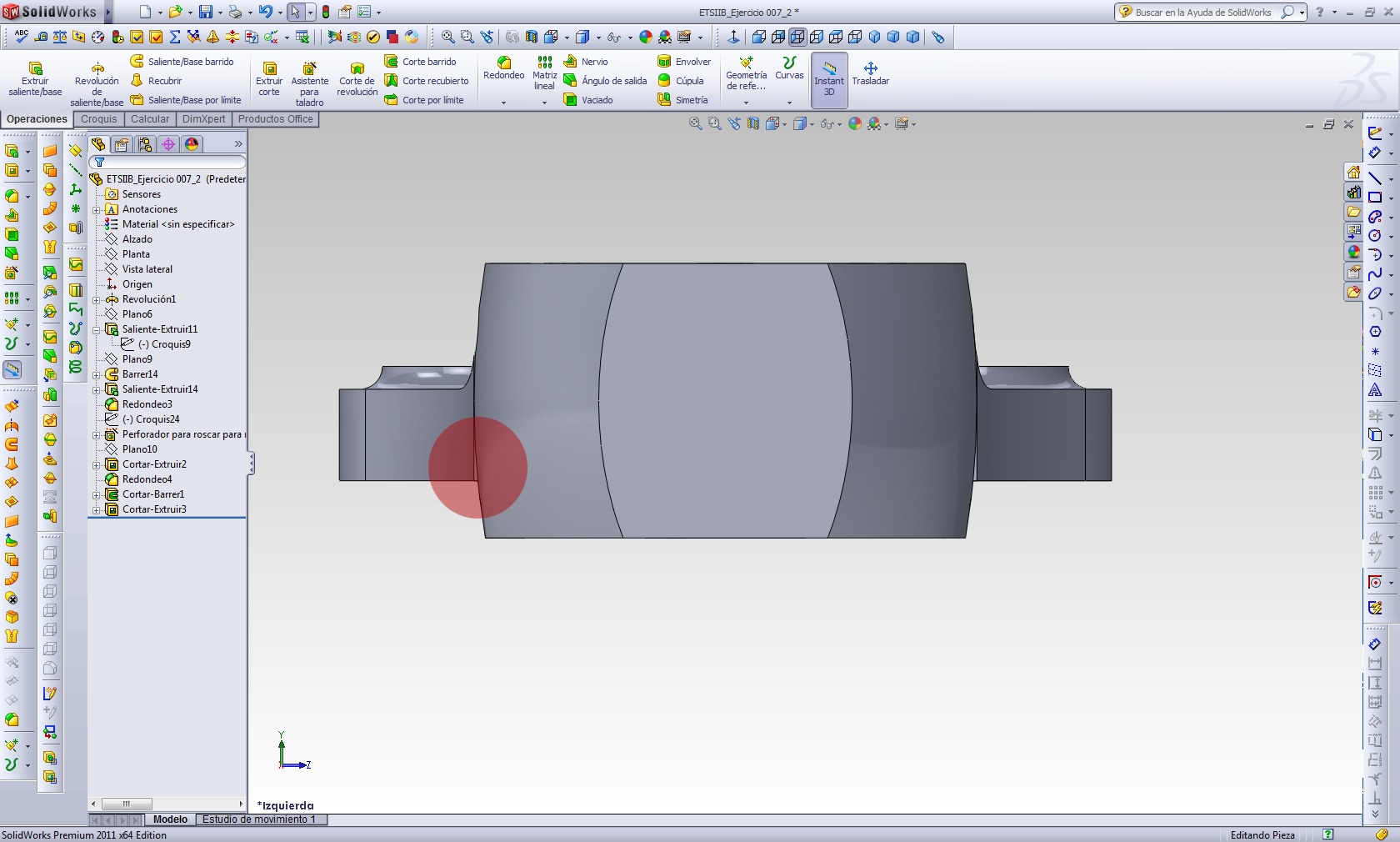
Task: Click Corte por límite command
Action: (x=424, y=100)
